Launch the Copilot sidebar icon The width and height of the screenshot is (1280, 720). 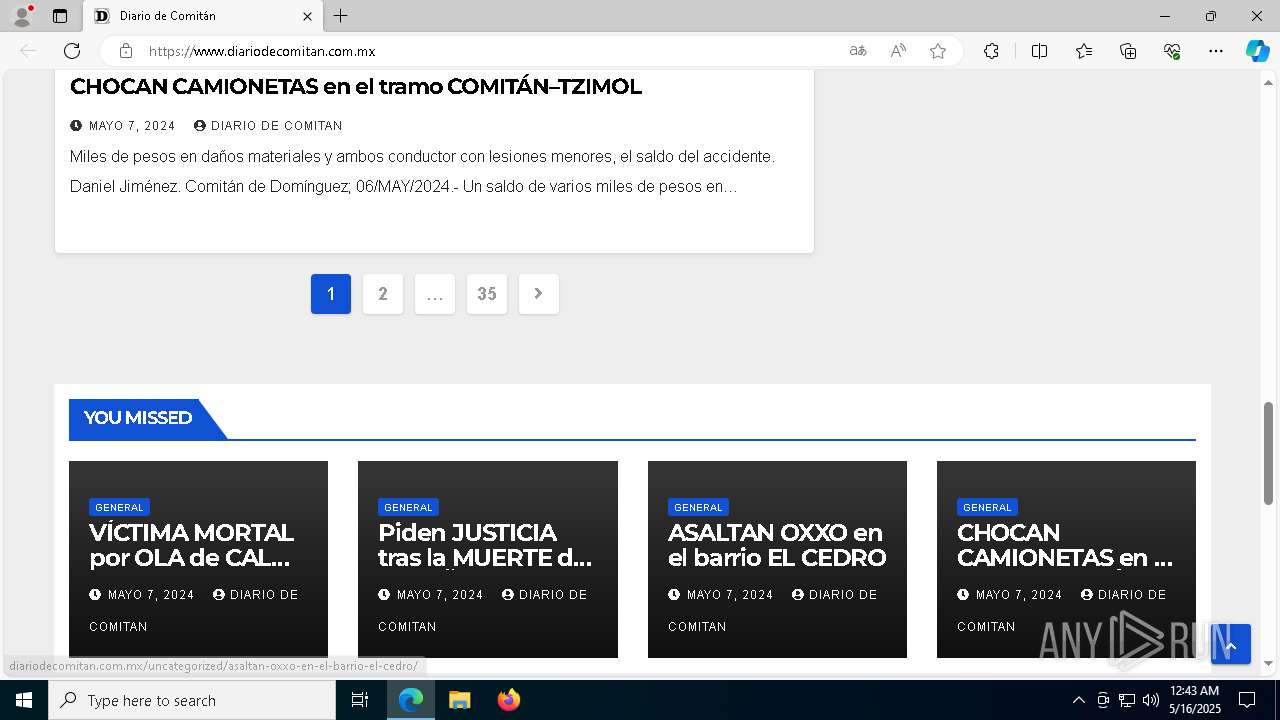pos(1257,51)
